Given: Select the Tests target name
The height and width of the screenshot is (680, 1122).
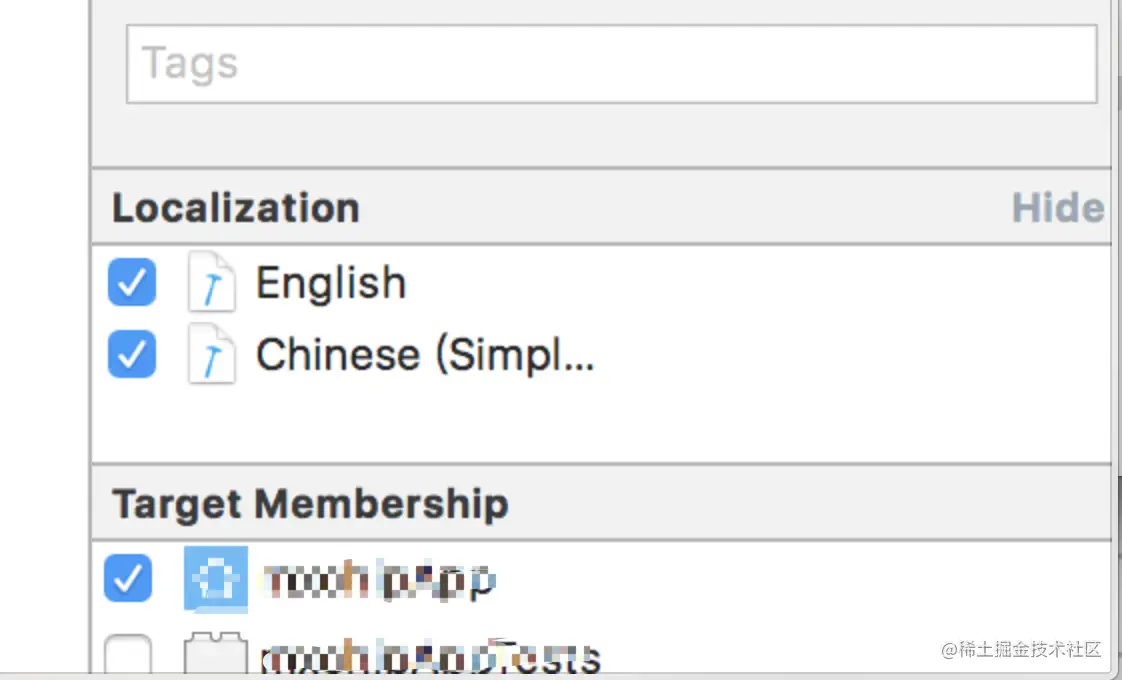Looking at the screenshot, I should [432, 657].
